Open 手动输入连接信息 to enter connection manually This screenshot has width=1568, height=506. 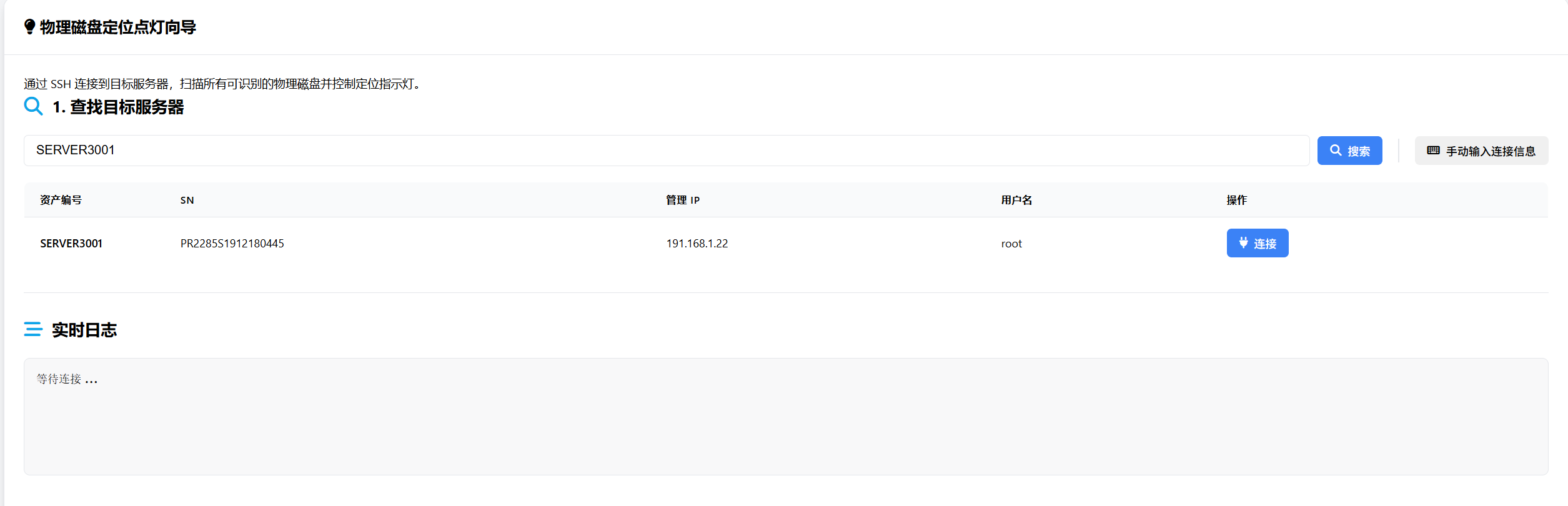click(x=1481, y=150)
